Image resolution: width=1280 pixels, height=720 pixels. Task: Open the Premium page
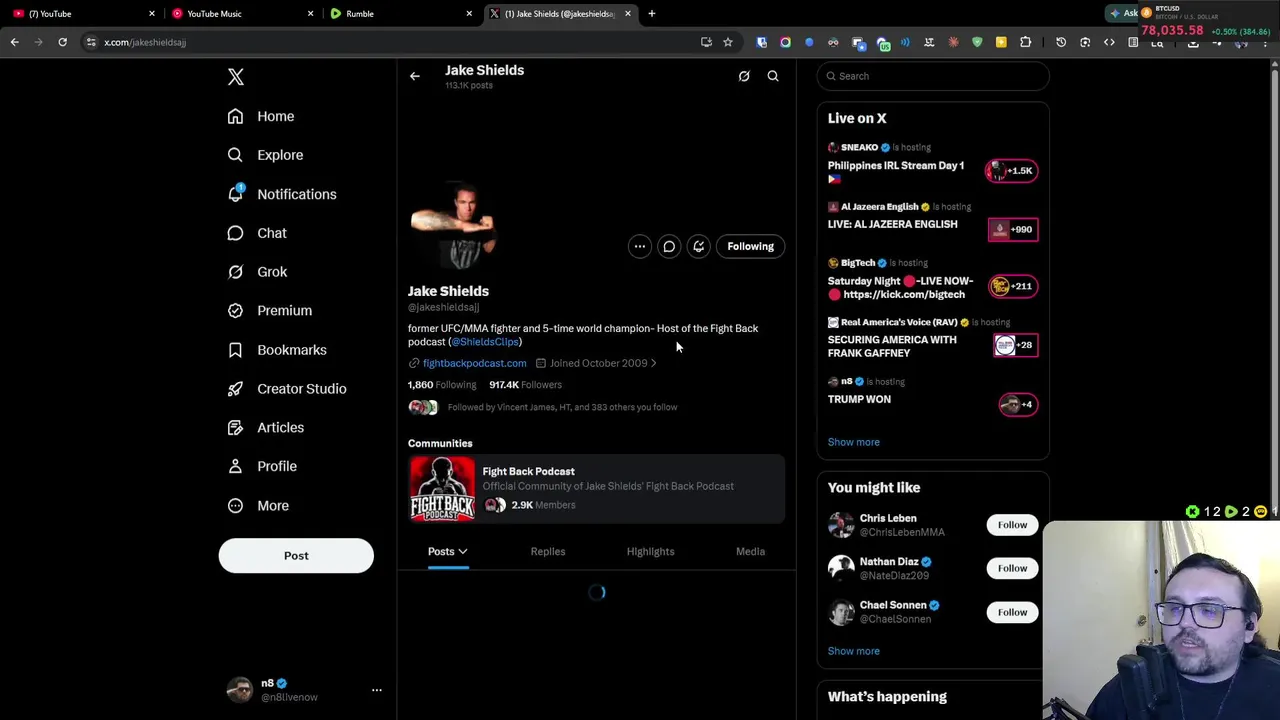[269, 311]
